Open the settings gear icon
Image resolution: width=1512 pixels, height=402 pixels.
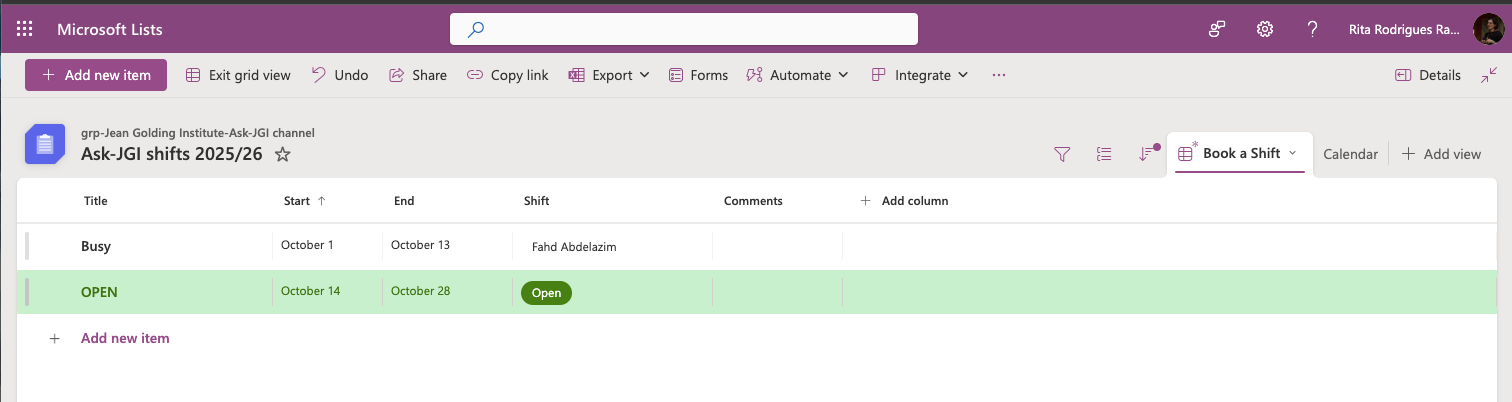[x=1265, y=29]
